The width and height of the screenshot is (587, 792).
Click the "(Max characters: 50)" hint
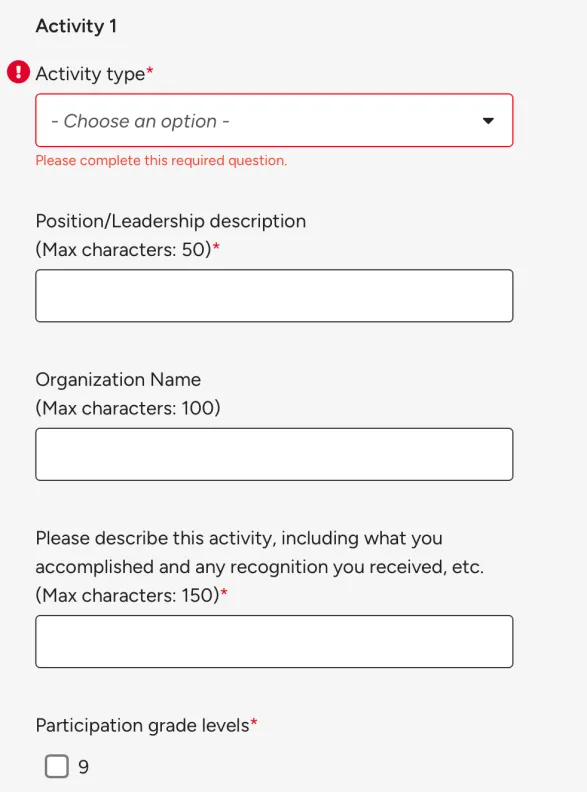(x=123, y=250)
